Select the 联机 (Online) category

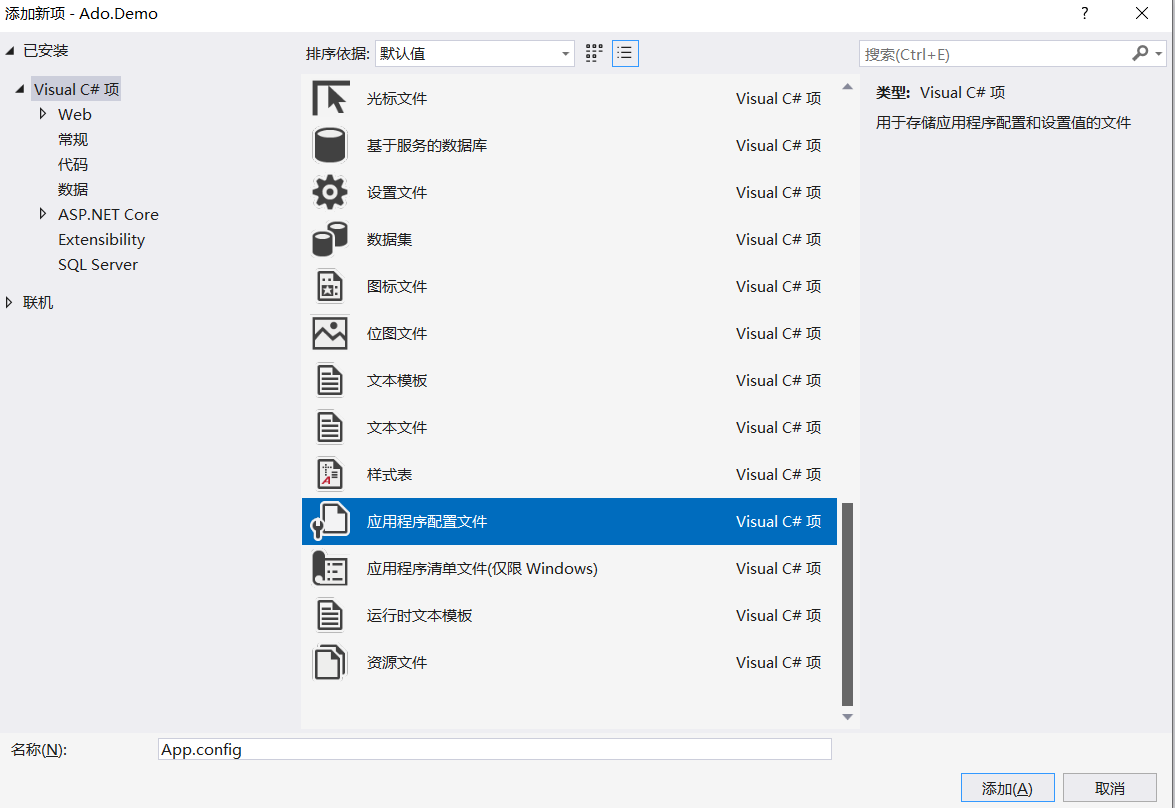click(x=38, y=302)
